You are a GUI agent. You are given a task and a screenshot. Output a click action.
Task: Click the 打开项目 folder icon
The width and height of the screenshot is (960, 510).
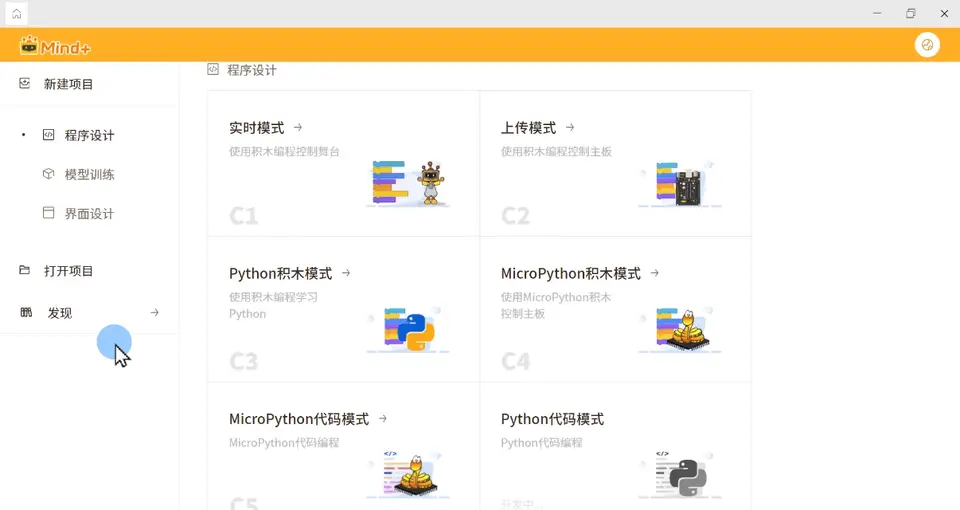click(x=24, y=270)
